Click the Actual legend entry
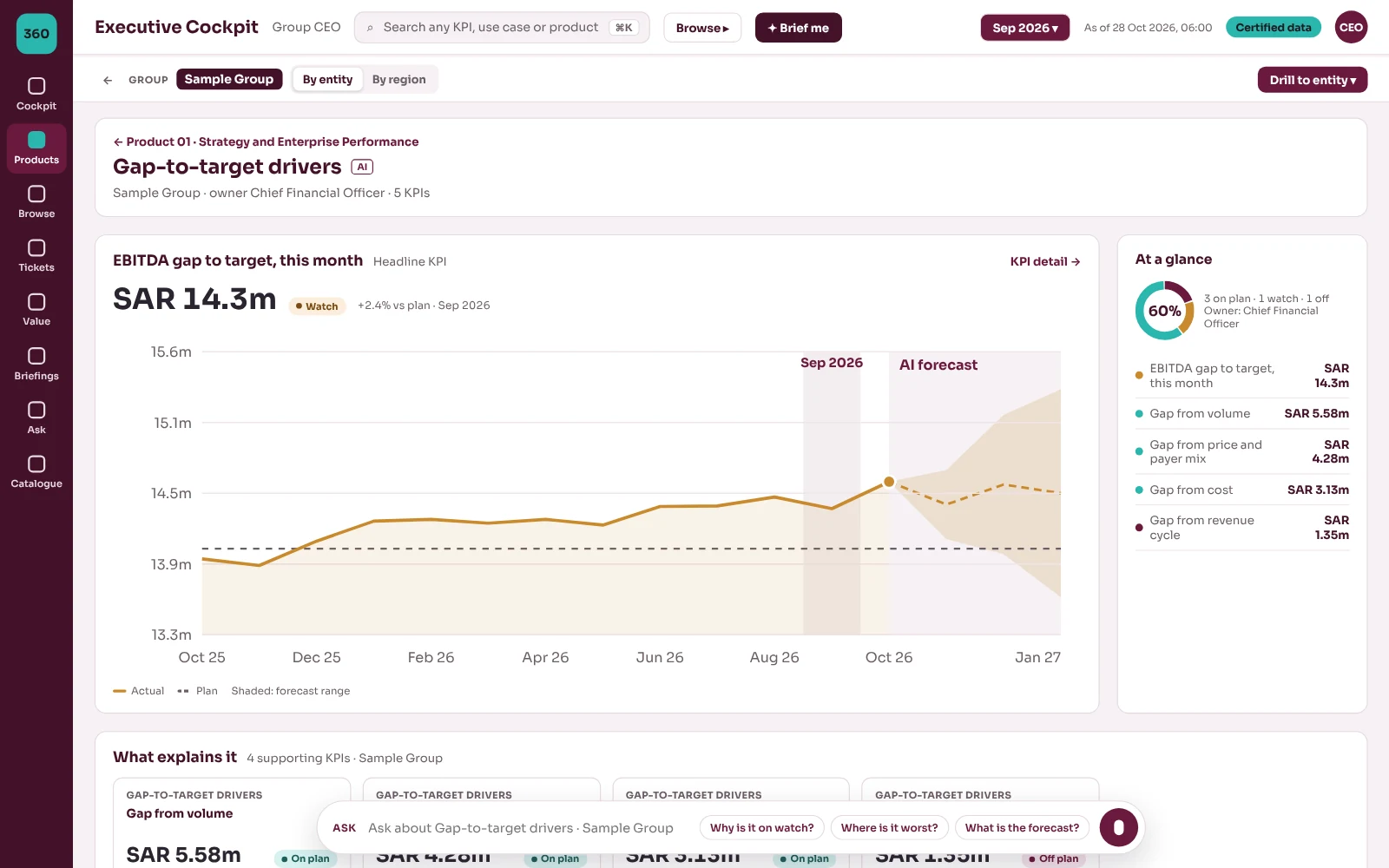This screenshot has height=868, width=1389. tap(139, 691)
